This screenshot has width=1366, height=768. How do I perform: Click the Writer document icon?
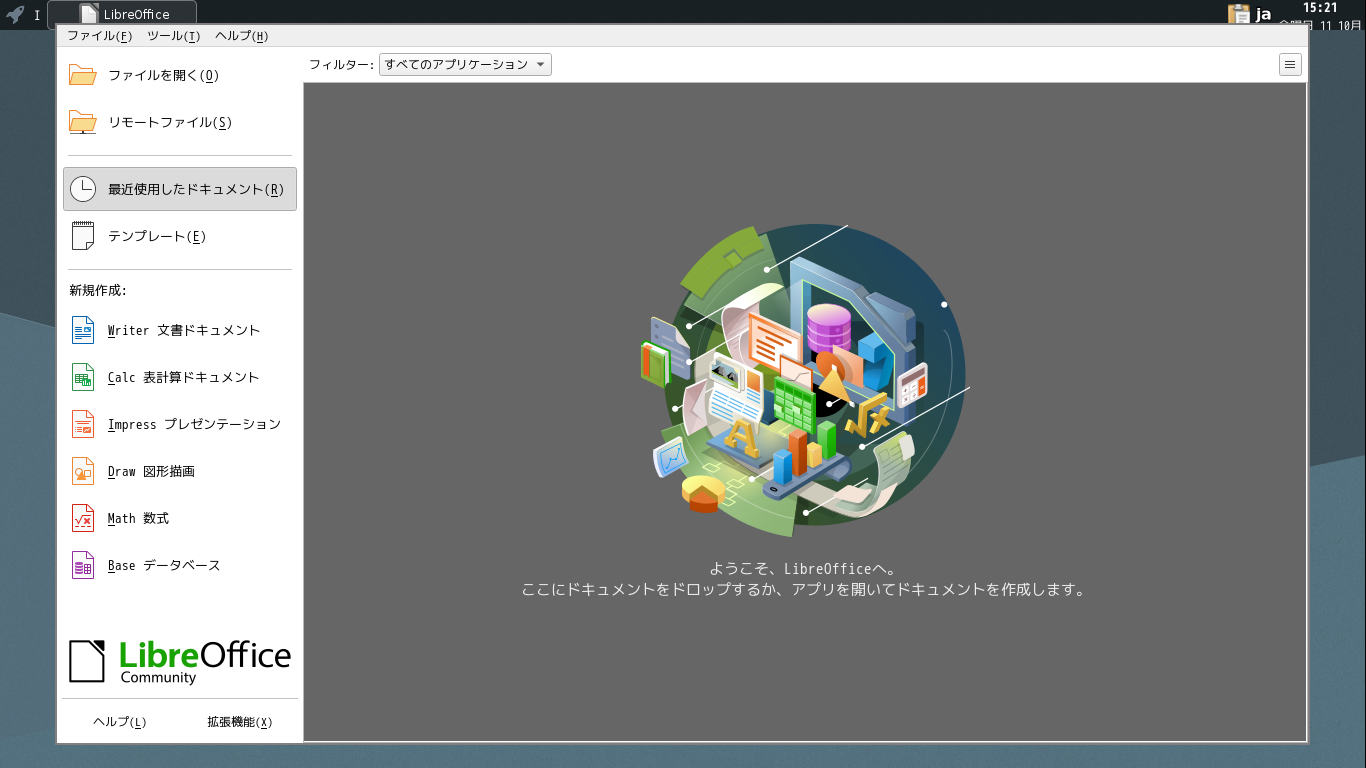(x=82, y=330)
